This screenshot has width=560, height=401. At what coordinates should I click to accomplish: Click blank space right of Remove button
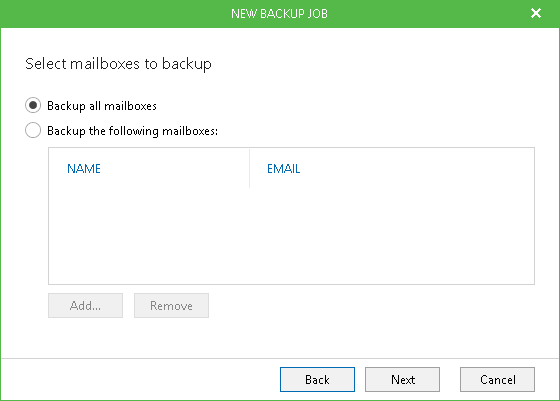tap(371, 306)
